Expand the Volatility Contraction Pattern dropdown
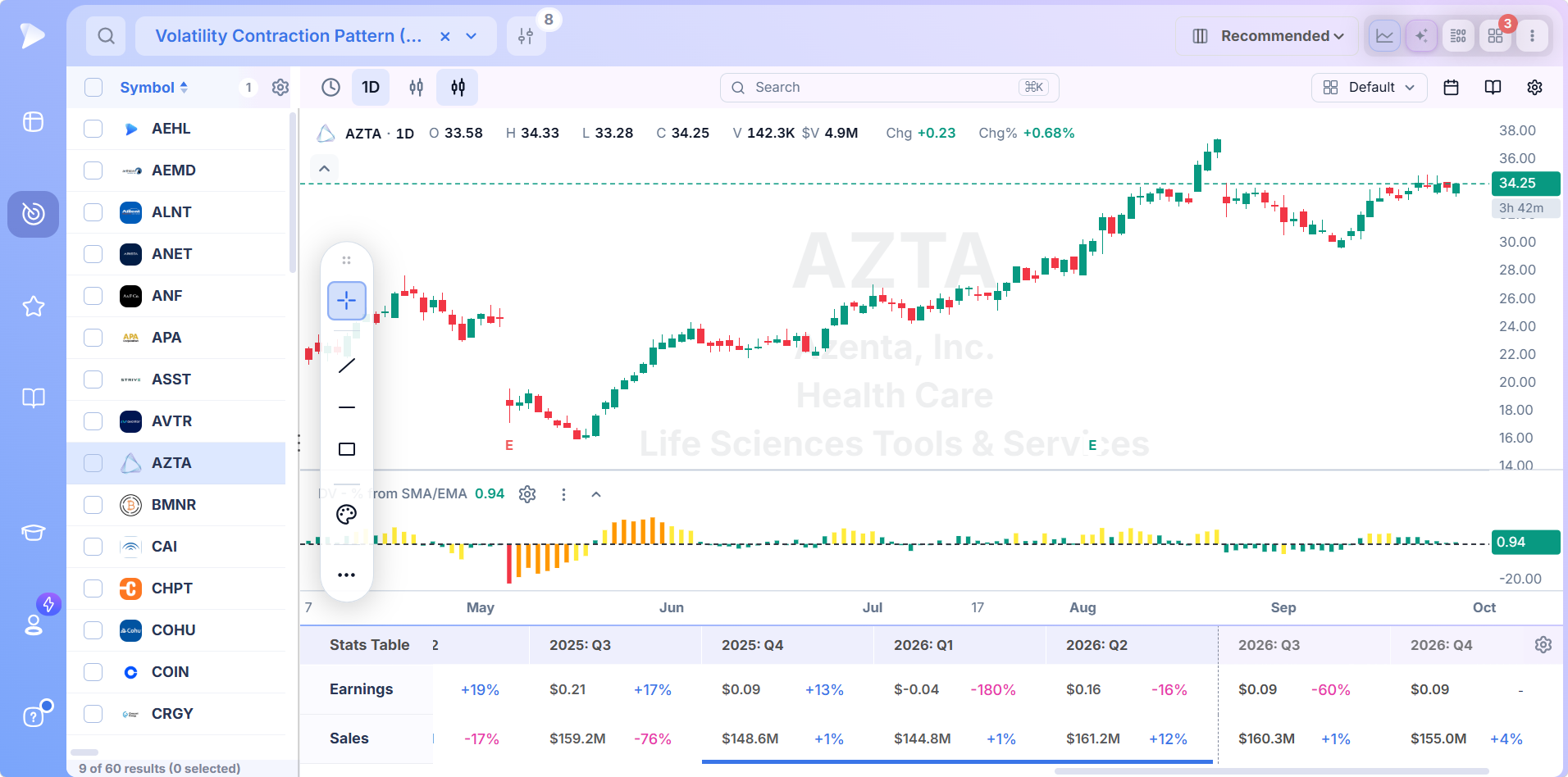This screenshot has width=1568, height=777. click(472, 36)
